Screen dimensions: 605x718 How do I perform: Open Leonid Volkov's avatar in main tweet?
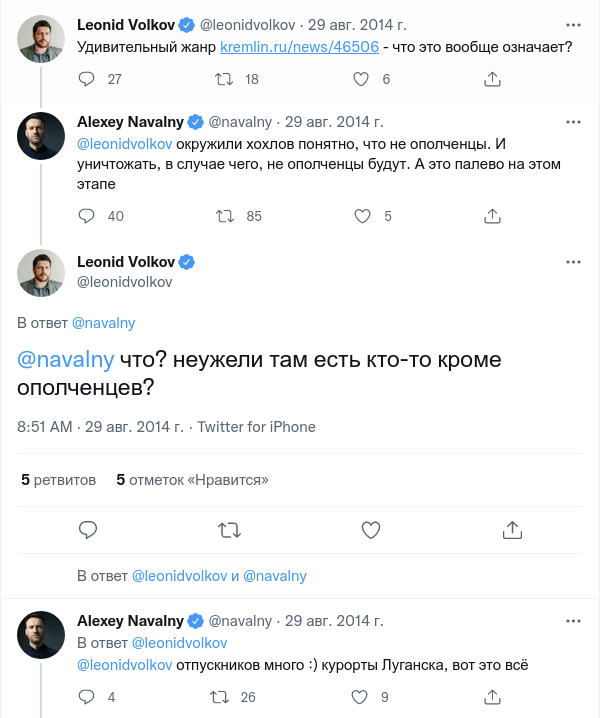click(x=42, y=272)
